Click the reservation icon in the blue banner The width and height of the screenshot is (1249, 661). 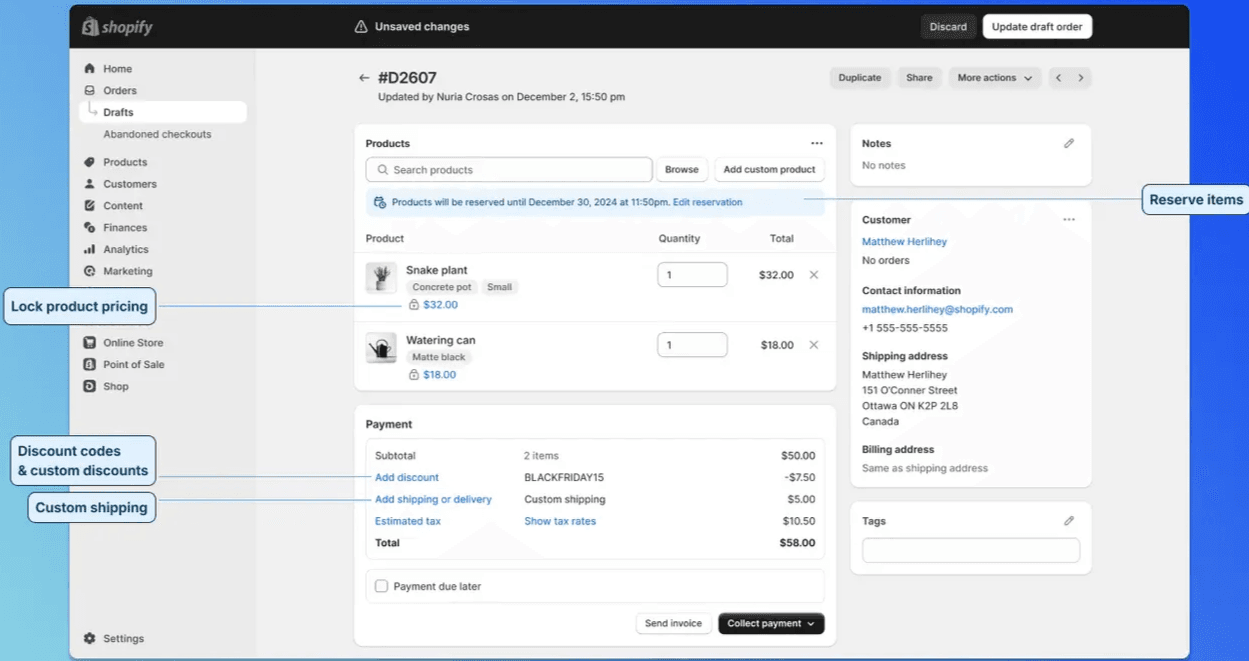pos(380,203)
